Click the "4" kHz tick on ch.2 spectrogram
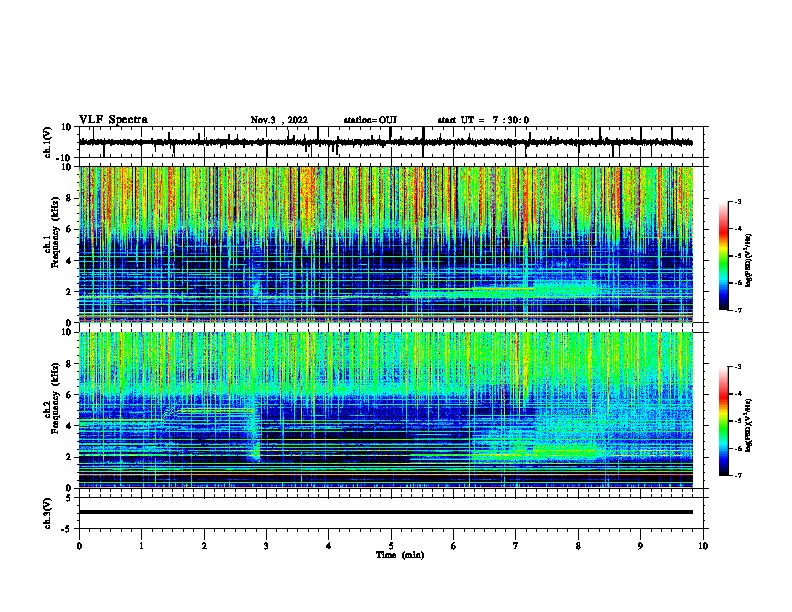792x612 pixels. [x=70, y=426]
